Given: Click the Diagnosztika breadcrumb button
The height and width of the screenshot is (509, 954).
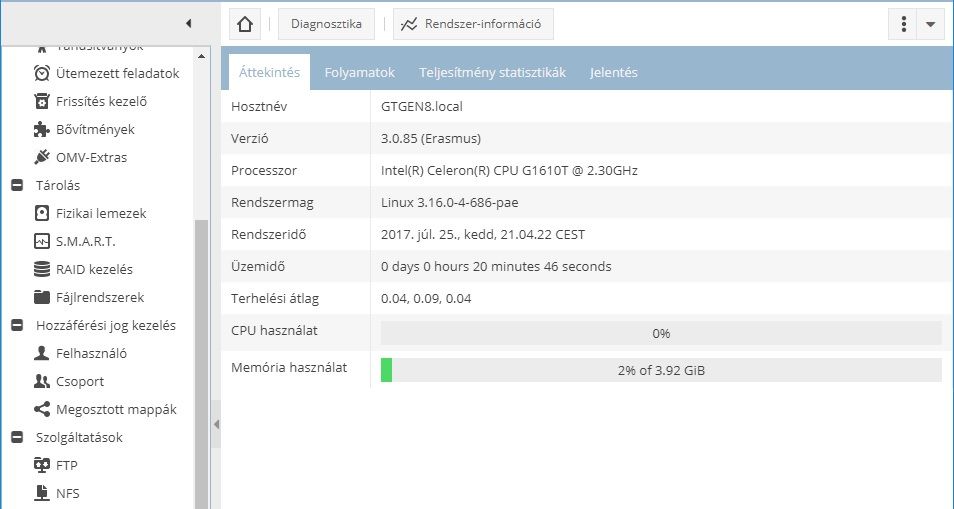Looking at the screenshot, I should click(x=326, y=24).
